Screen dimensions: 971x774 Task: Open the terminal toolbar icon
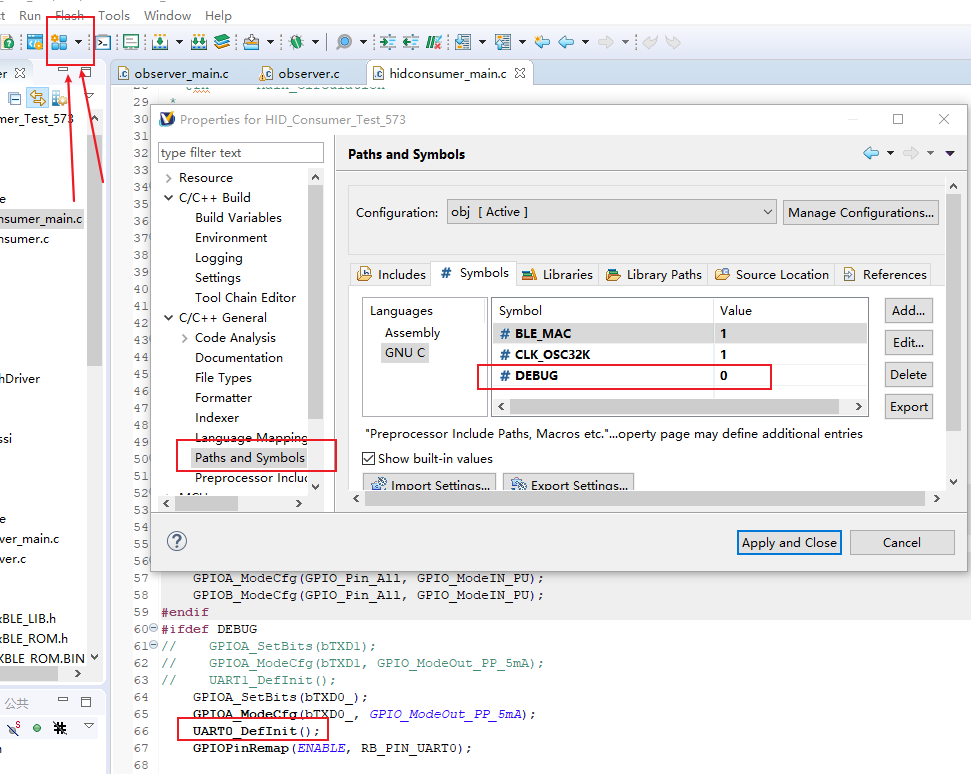(x=103, y=42)
